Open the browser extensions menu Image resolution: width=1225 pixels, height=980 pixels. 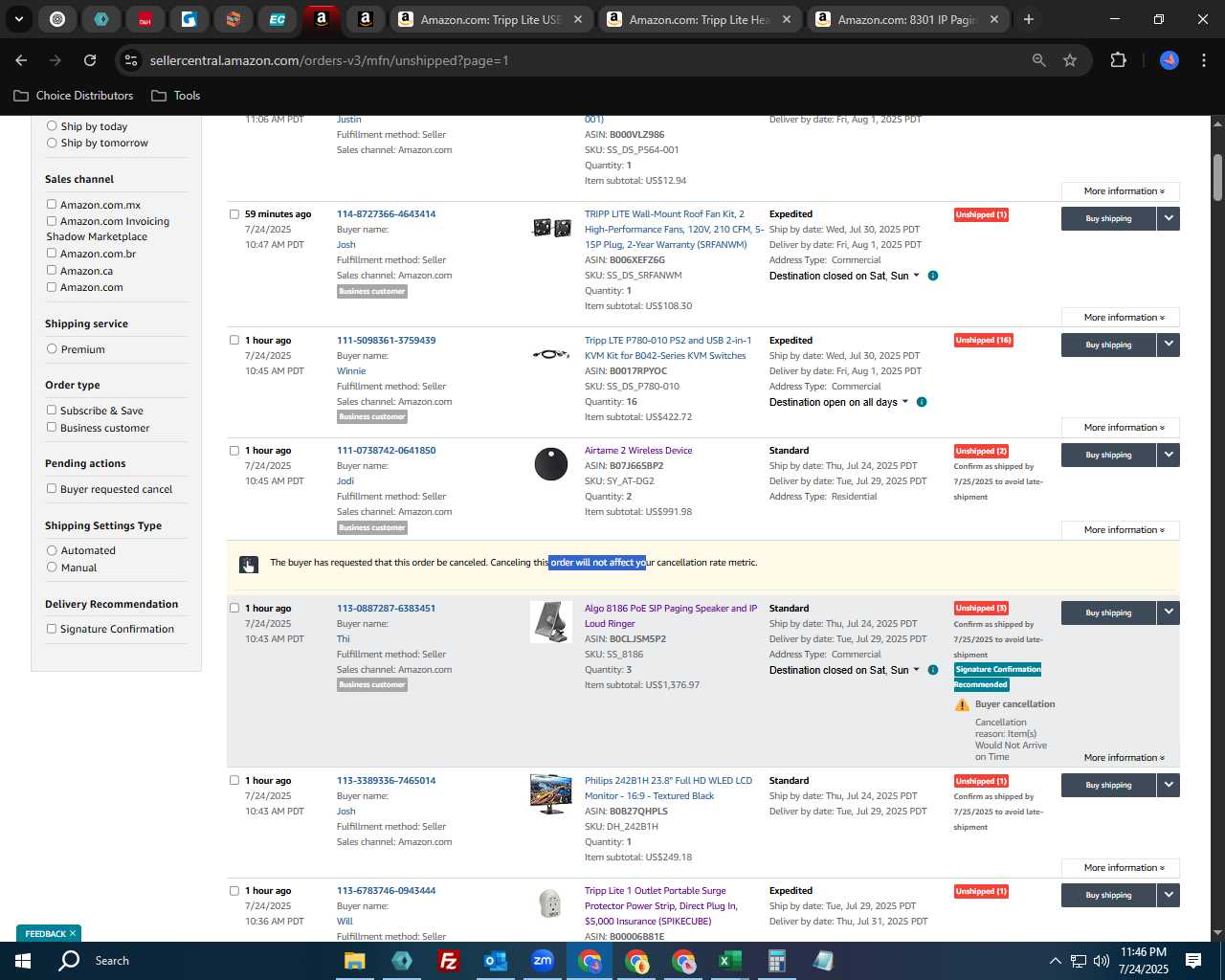click(1118, 60)
